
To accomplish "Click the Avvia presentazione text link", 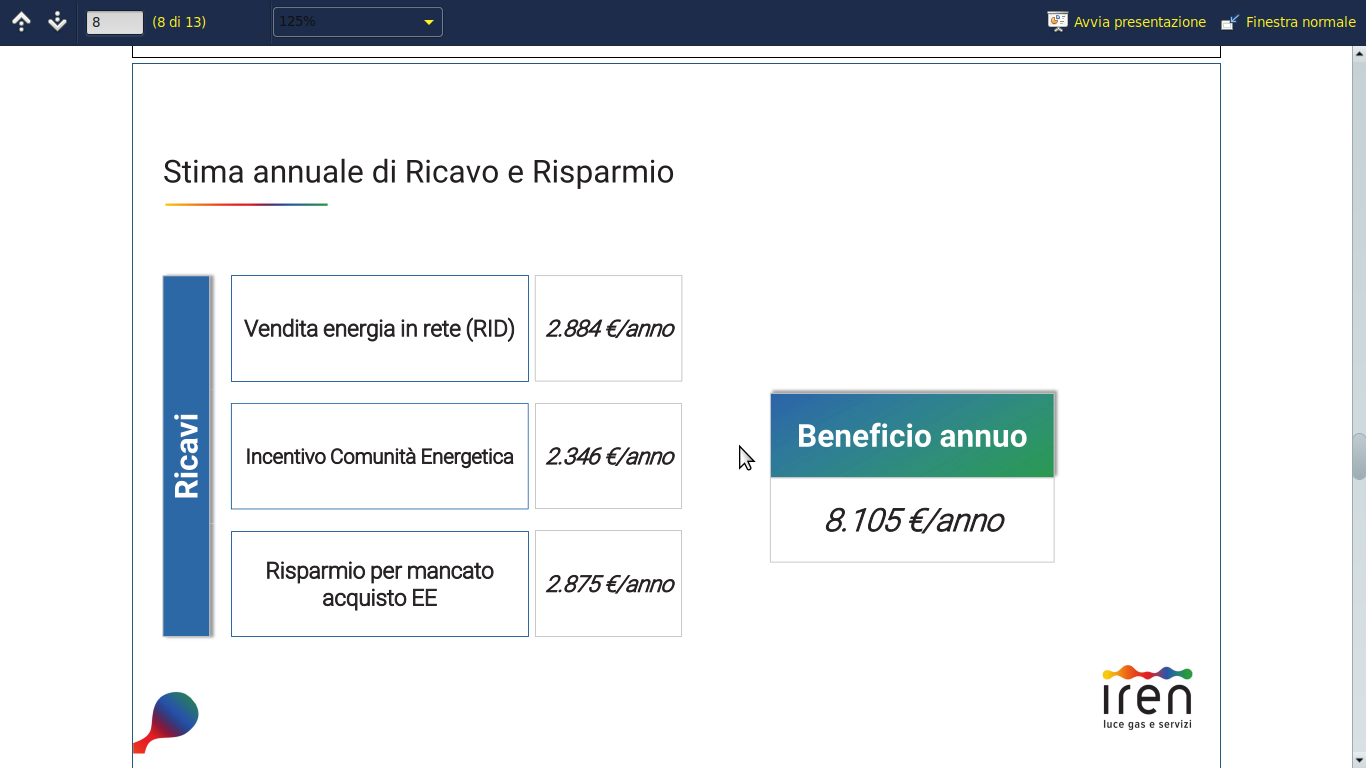I will 1140,22.
